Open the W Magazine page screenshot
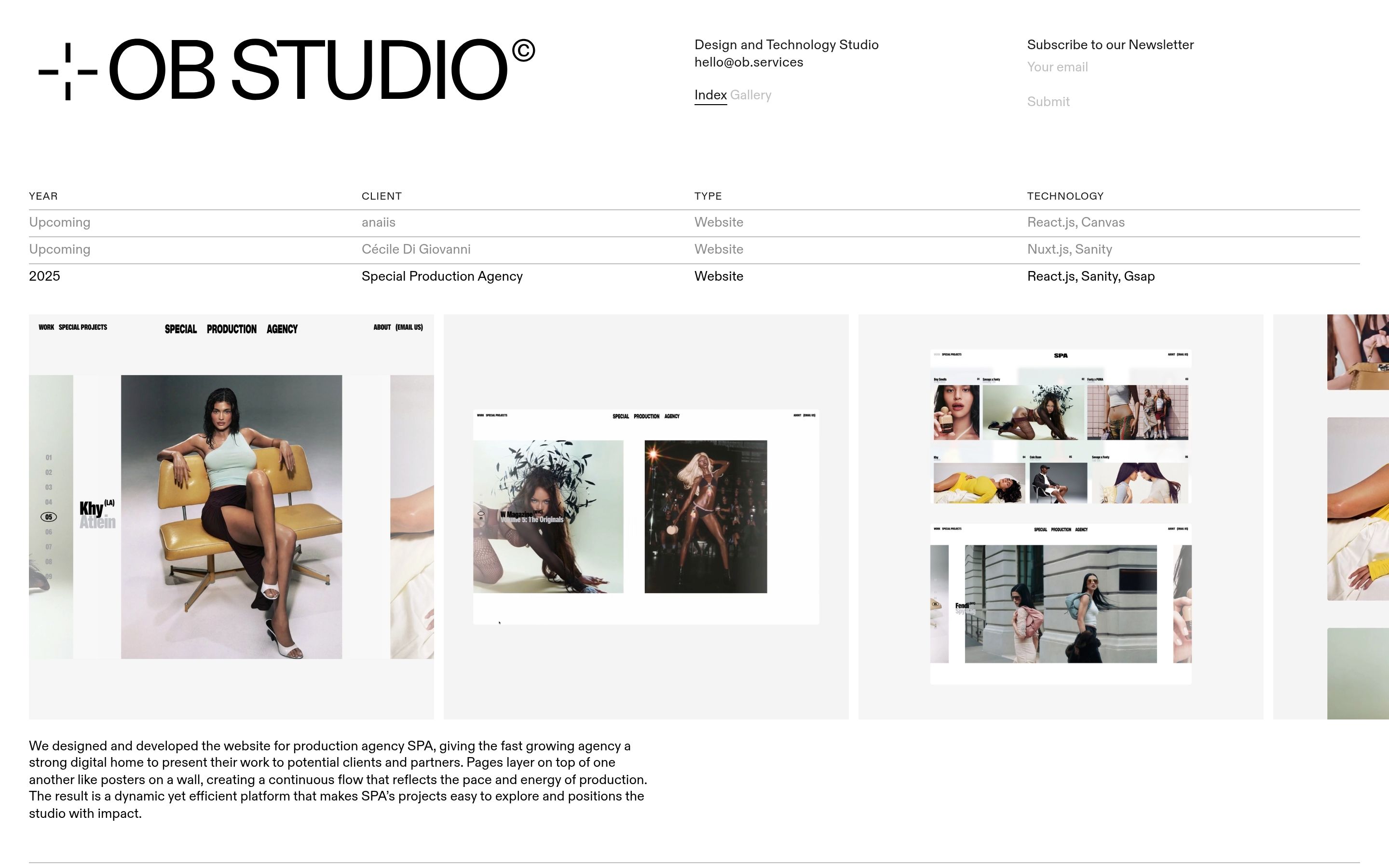 pyautogui.click(x=646, y=516)
